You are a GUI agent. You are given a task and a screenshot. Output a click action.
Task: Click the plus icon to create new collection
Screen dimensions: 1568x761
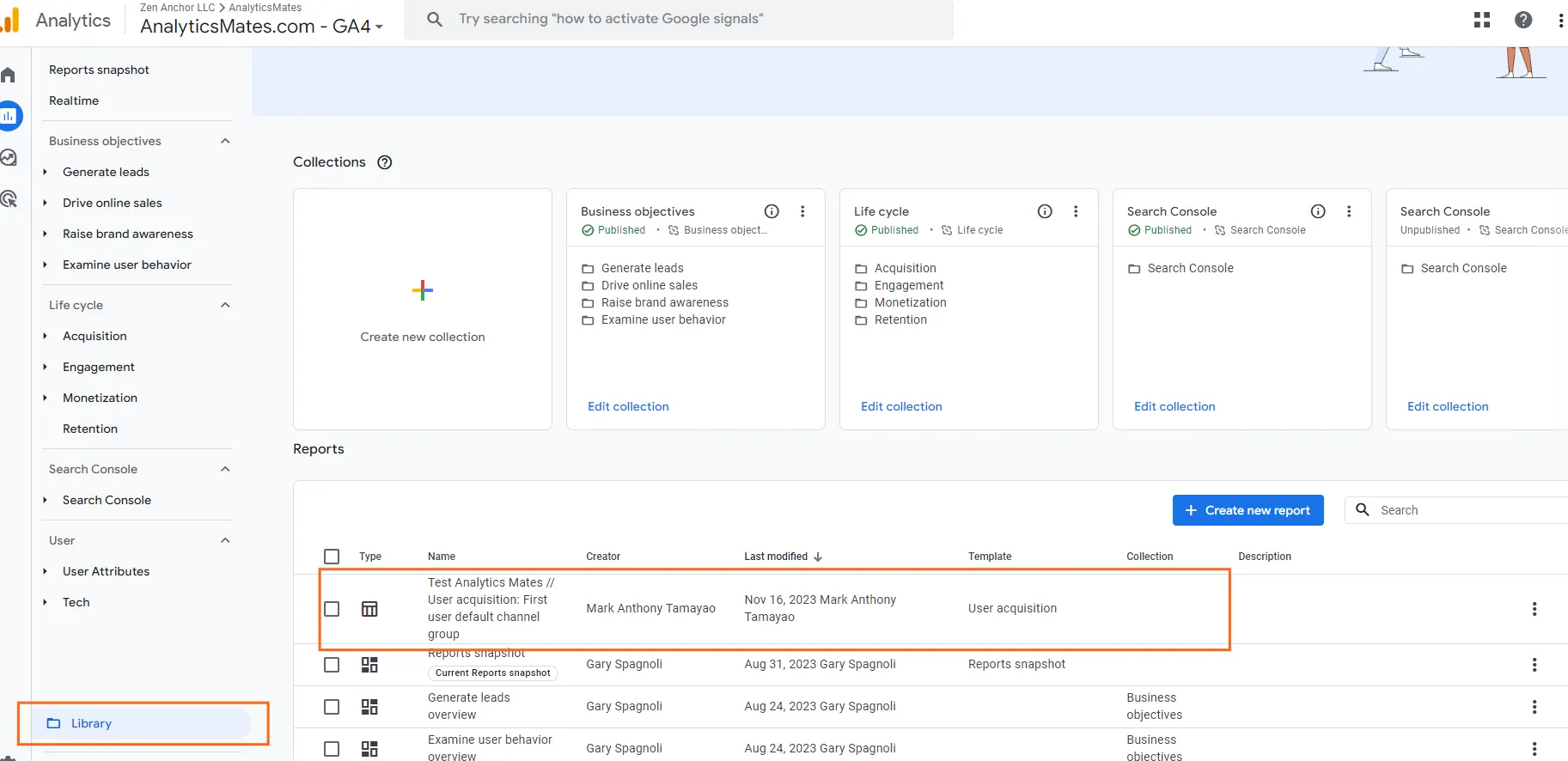tap(423, 290)
